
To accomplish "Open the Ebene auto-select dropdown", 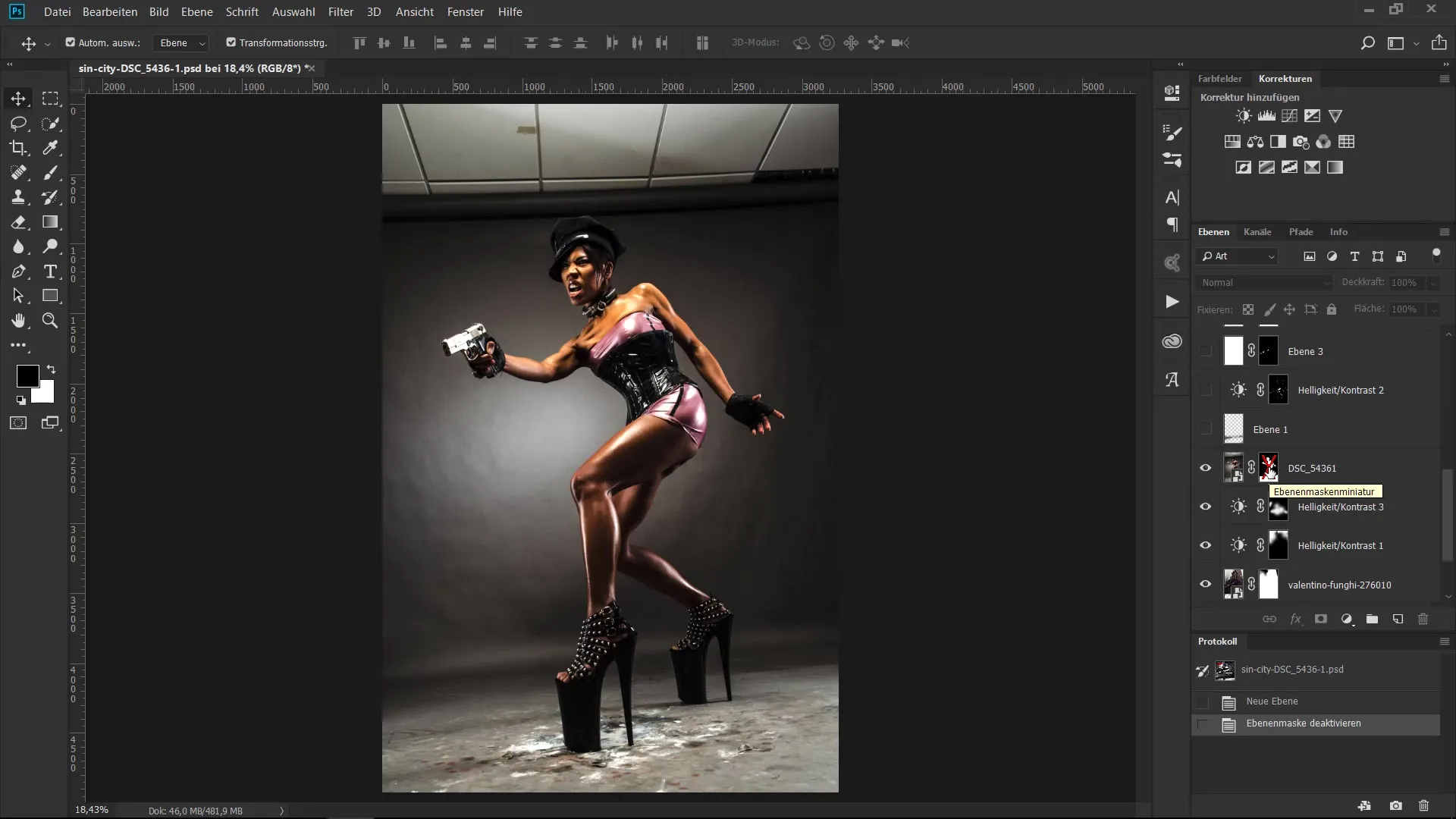I will [x=182, y=43].
